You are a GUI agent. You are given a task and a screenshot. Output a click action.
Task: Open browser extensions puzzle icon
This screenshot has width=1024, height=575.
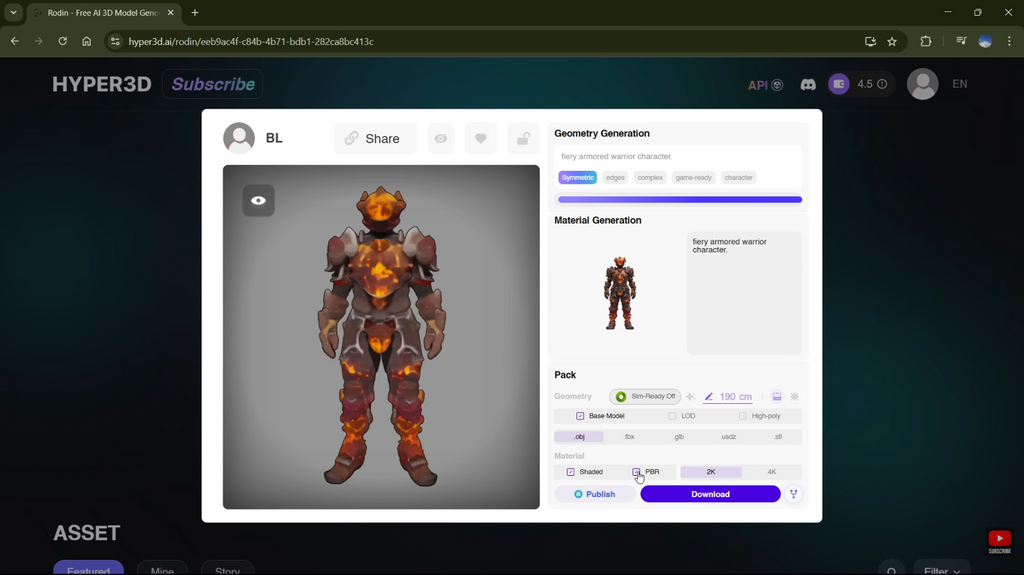point(925,41)
